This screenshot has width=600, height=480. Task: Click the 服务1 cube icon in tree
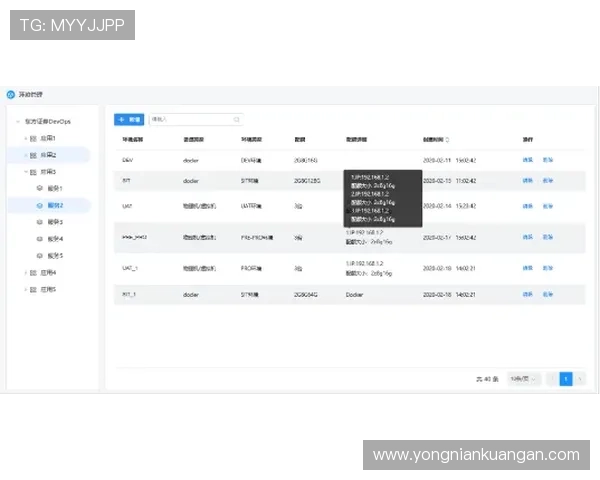tap(40, 188)
